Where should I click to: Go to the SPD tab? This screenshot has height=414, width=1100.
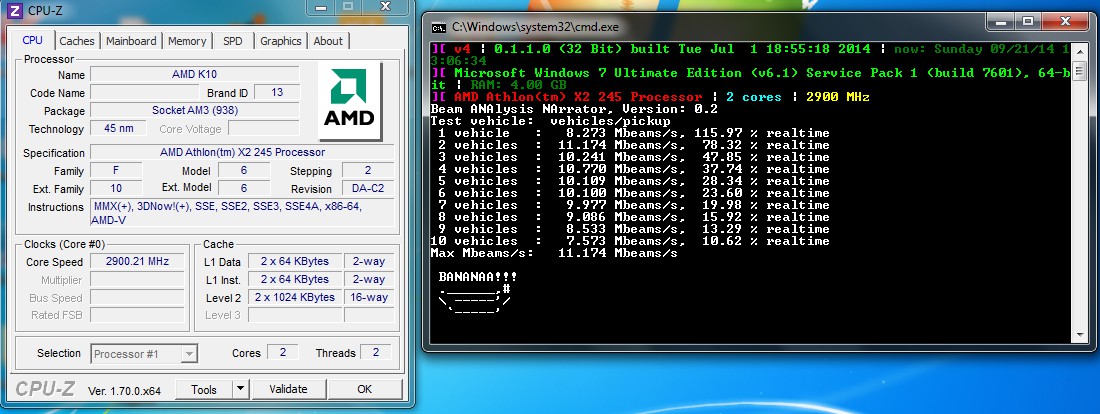coord(232,41)
